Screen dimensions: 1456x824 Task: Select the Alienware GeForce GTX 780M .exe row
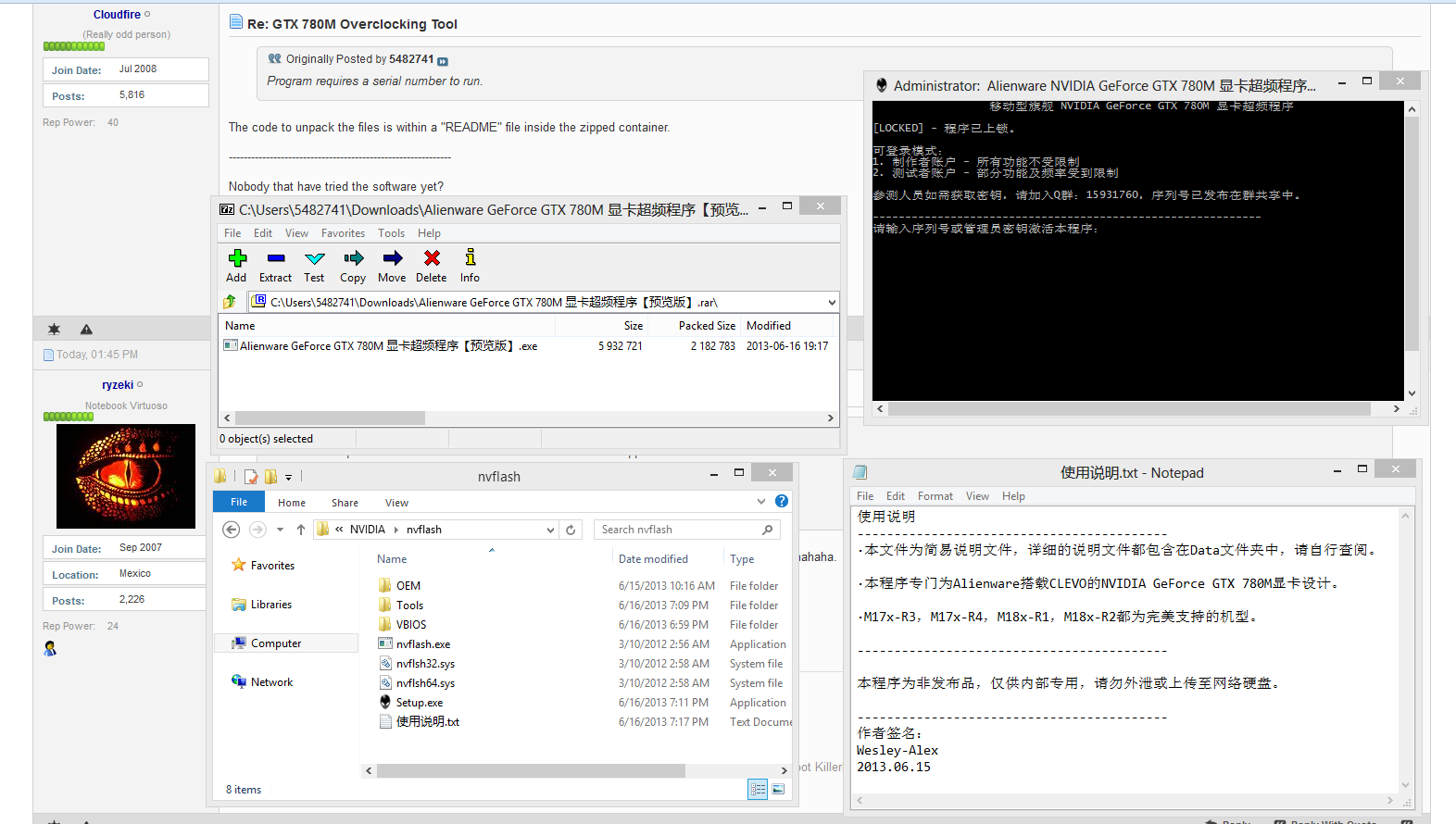point(528,346)
